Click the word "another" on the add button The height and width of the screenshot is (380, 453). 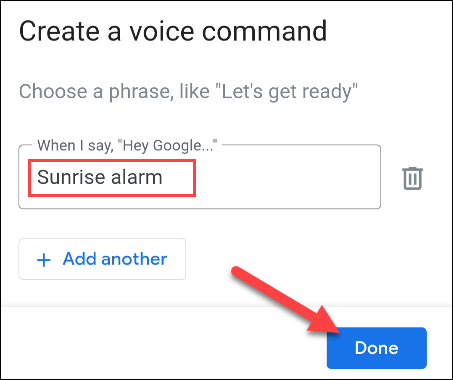[134, 259]
